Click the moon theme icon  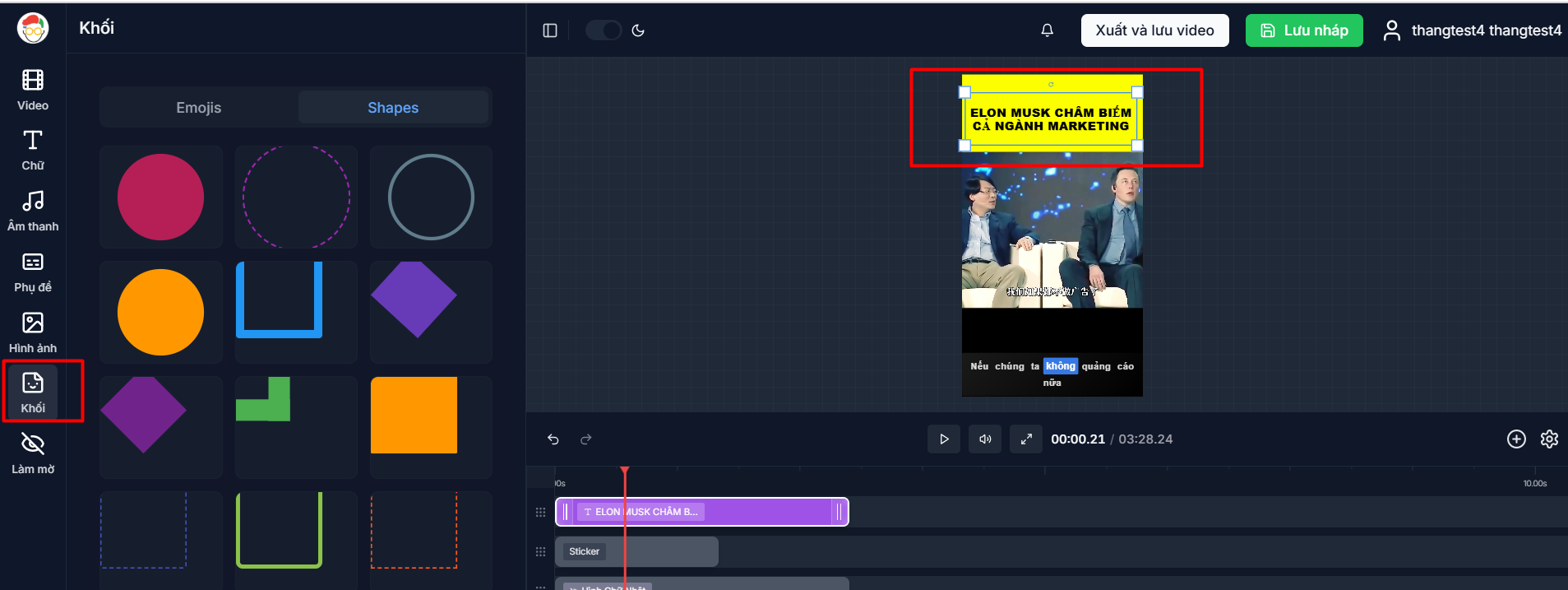tap(638, 30)
